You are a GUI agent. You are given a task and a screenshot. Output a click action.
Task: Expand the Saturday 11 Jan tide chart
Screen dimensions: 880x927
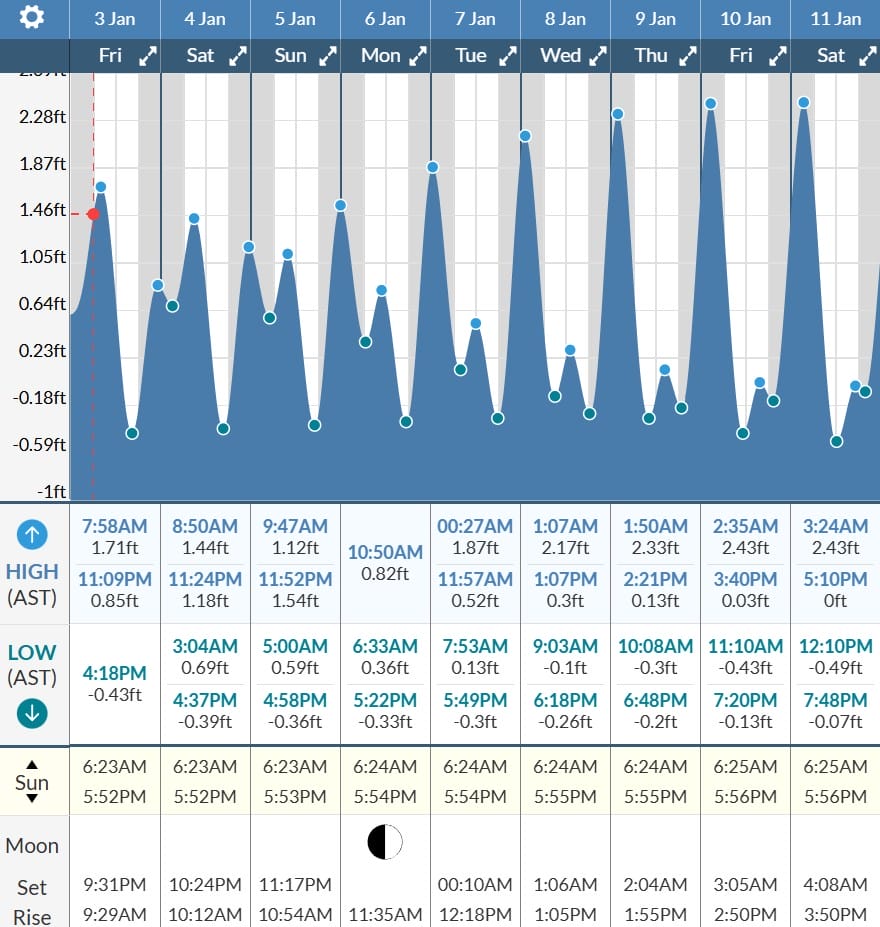(868, 56)
